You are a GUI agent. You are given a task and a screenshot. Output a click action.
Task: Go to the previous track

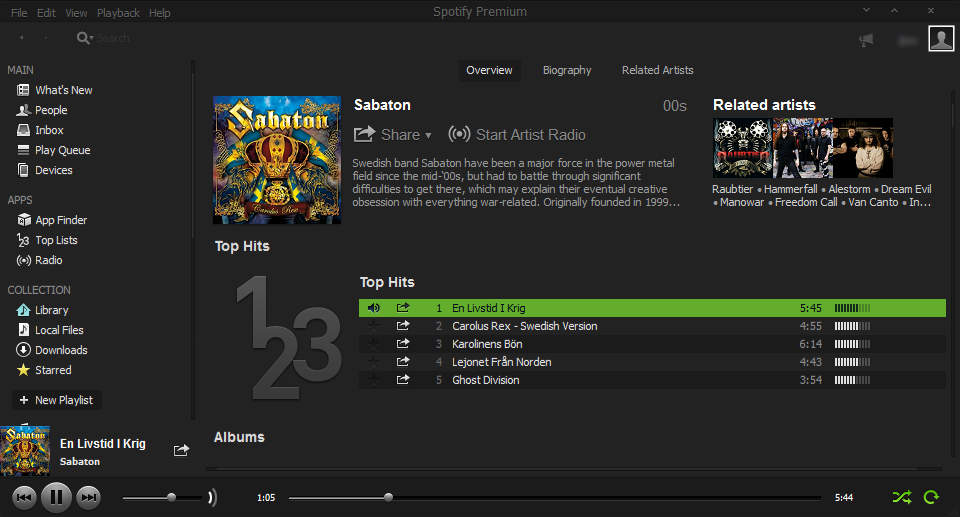(x=24, y=496)
